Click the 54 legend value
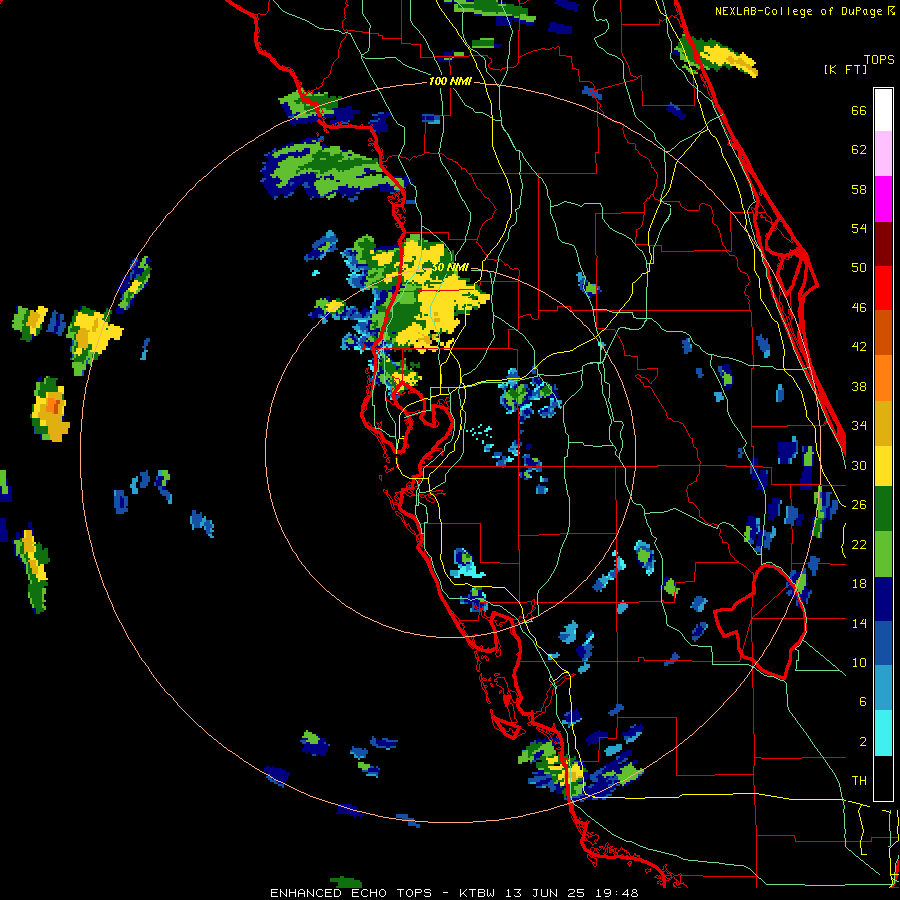Viewport: 900px width, 900px height. 859,228
